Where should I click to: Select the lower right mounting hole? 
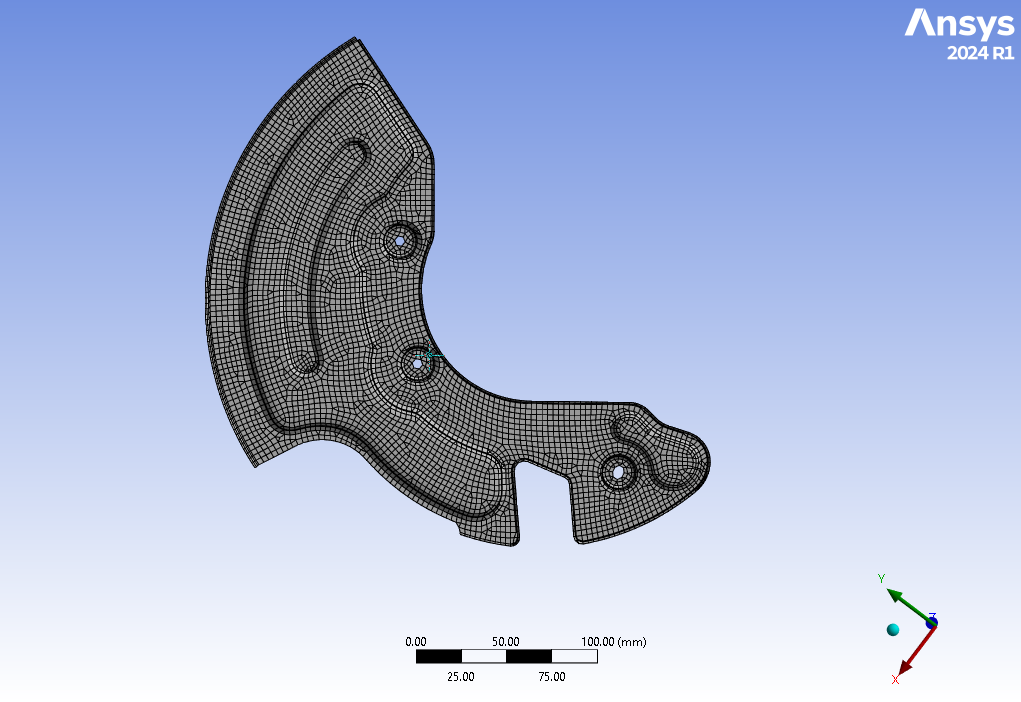(618, 471)
